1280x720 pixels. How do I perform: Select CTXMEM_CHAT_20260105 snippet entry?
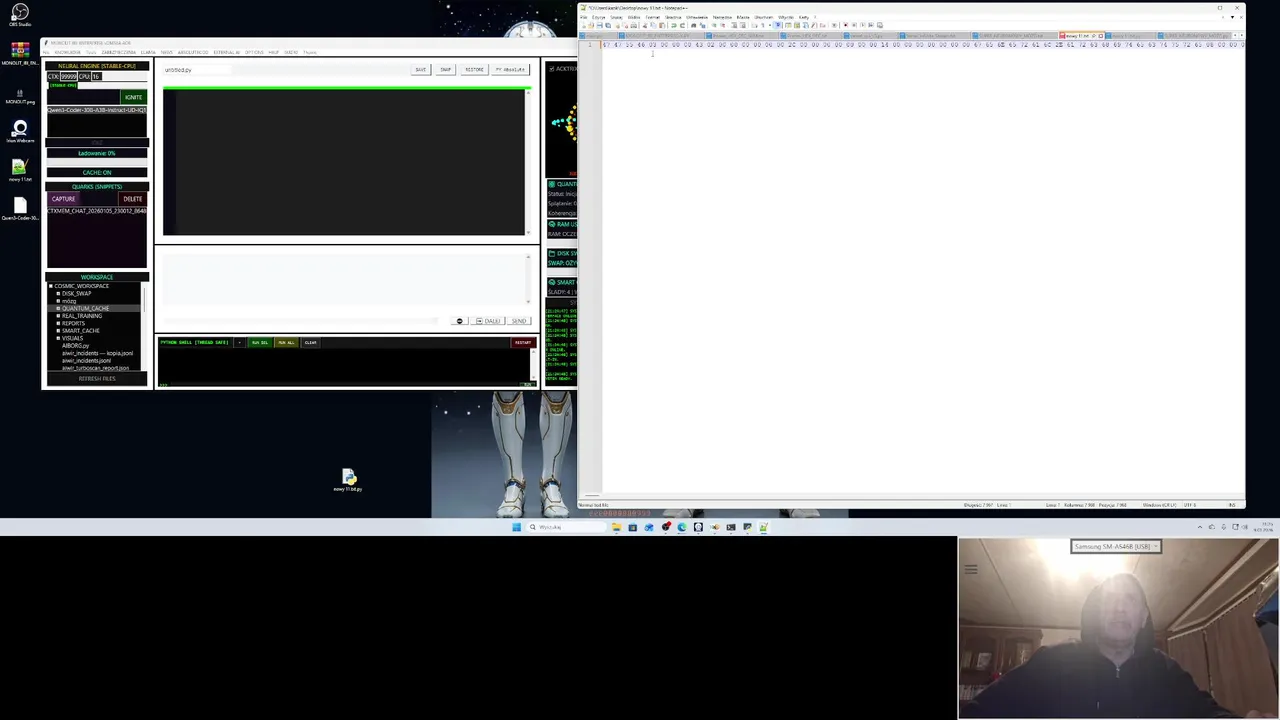tap(97, 211)
